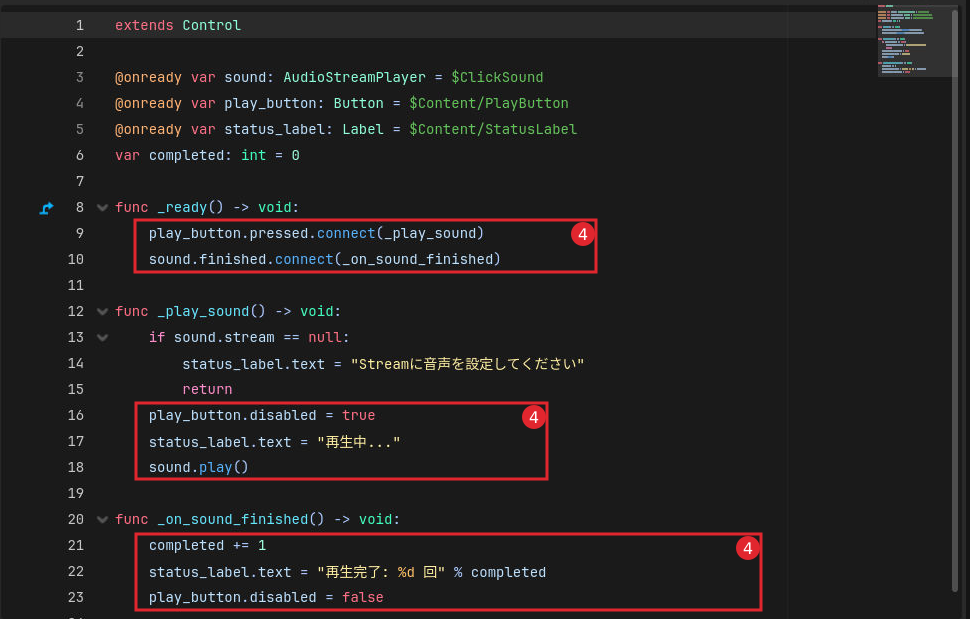This screenshot has height=619, width=970.
Task: Click 'connect' on the play_button.pressed line
Action: (x=346, y=233)
